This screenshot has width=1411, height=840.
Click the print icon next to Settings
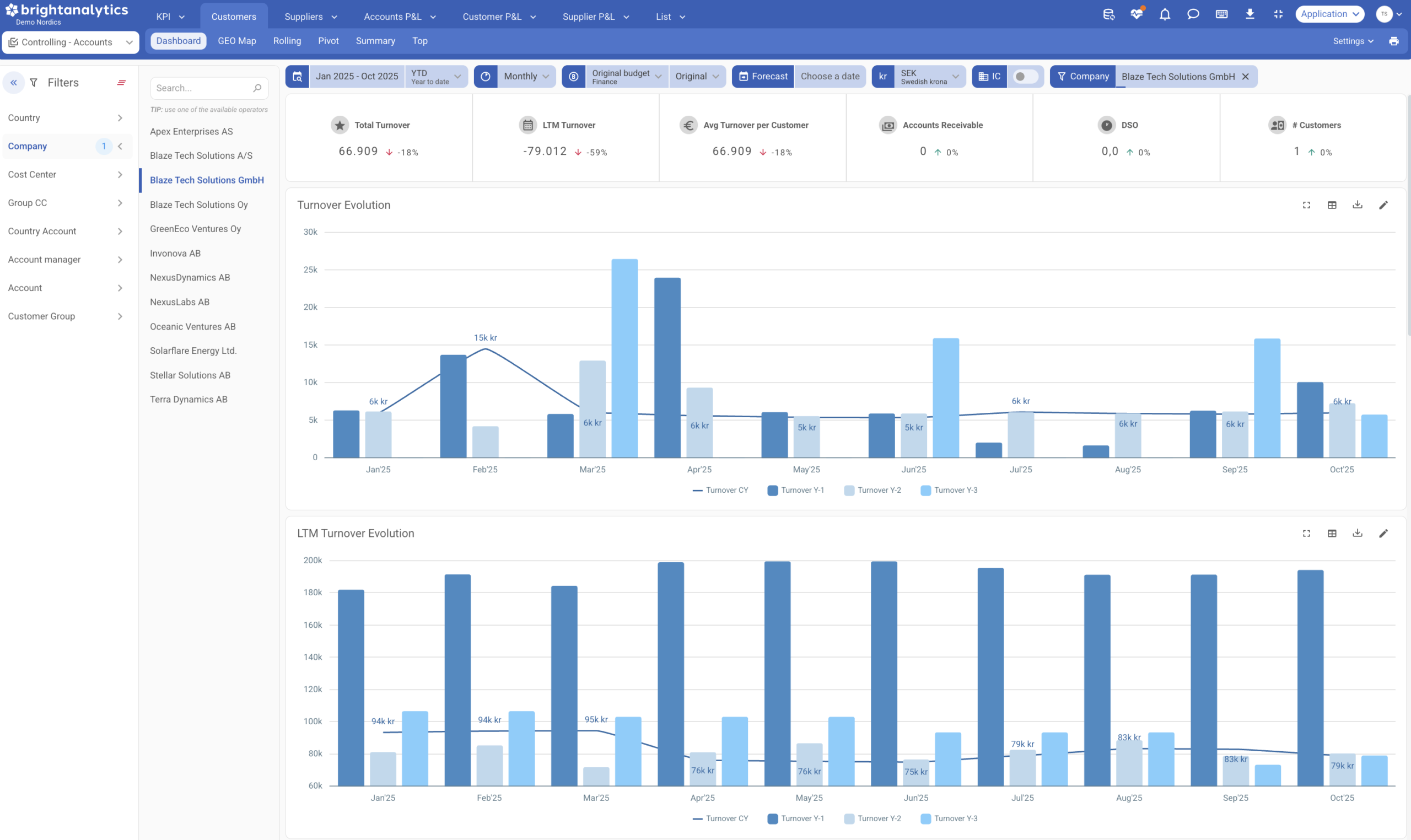tap(1393, 41)
